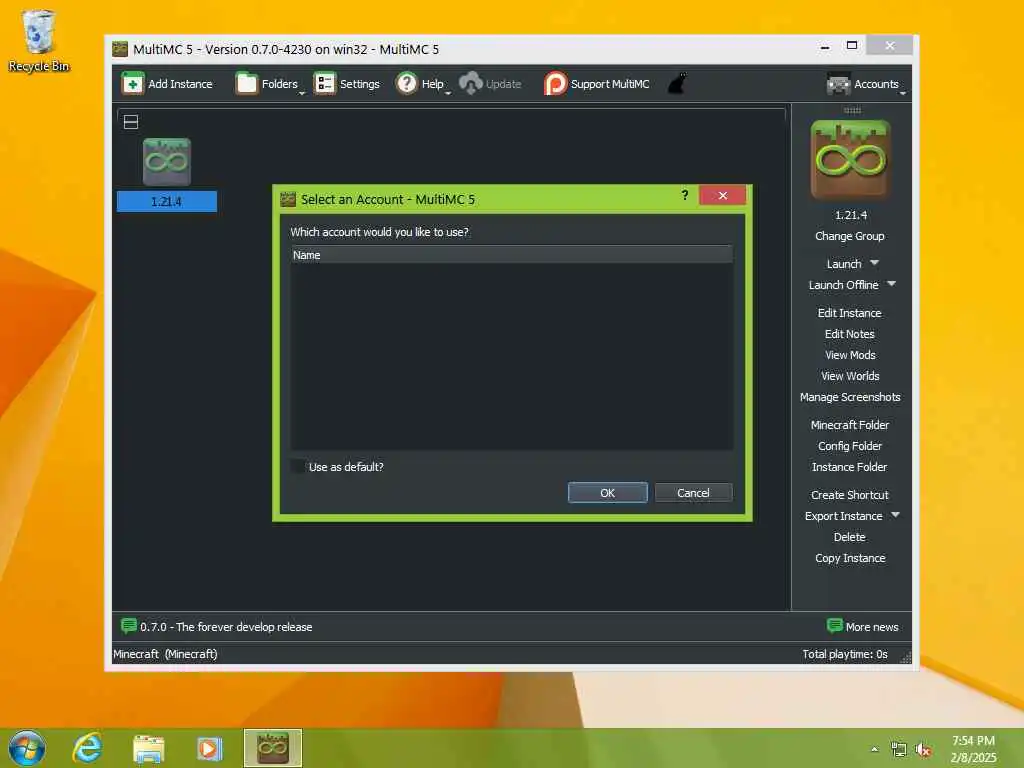Click Create Shortcut
The image size is (1024, 768).
tap(850, 495)
